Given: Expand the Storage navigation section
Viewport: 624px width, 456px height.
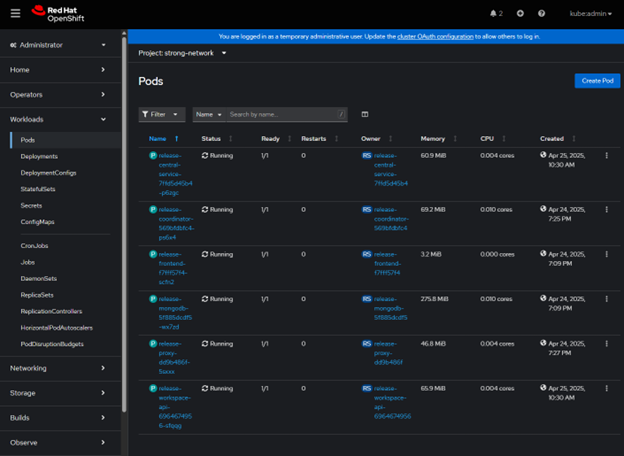Looking at the screenshot, I should coord(58,393).
